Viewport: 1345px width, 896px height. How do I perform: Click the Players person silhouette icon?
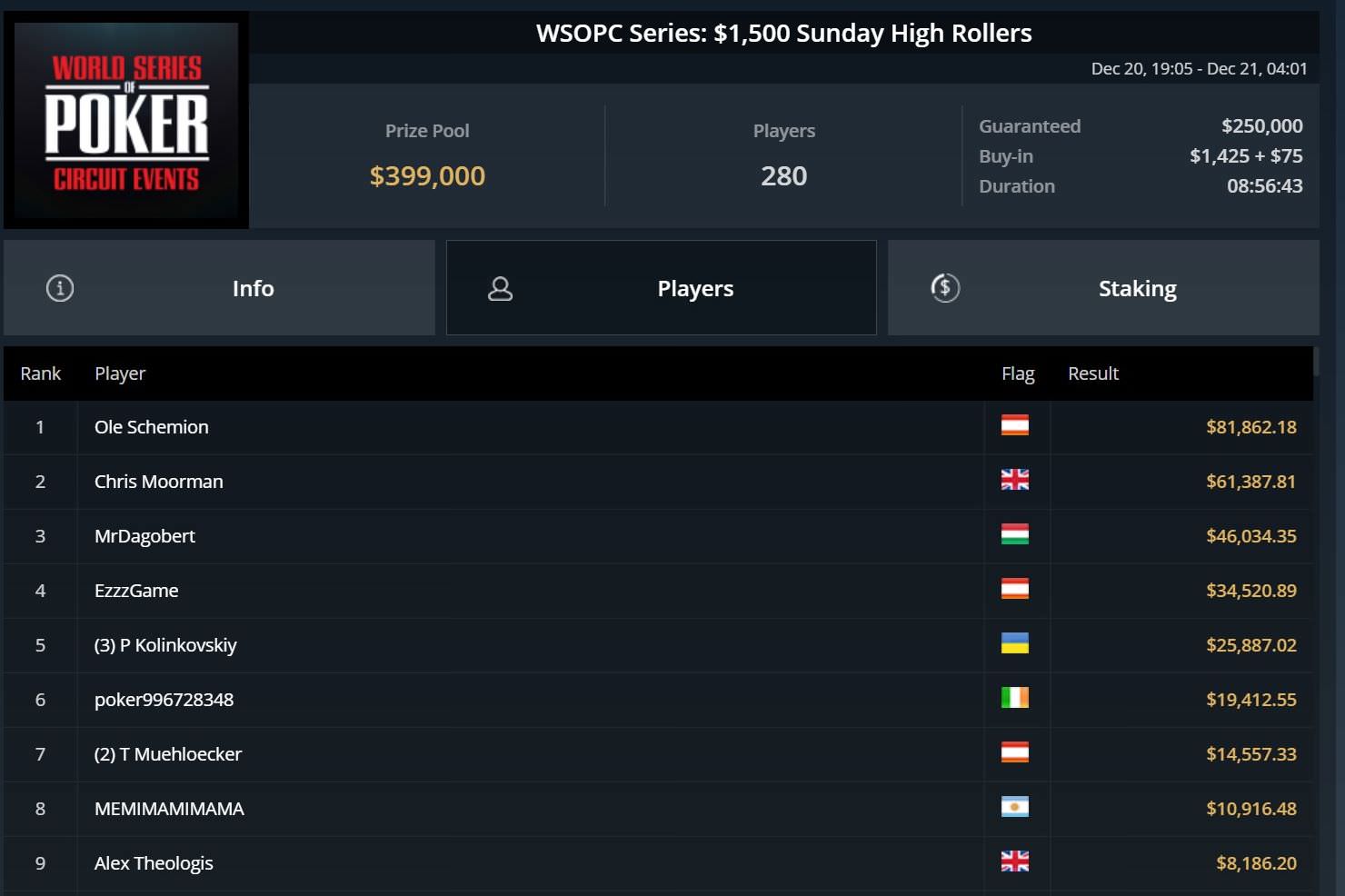tap(501, 288)
